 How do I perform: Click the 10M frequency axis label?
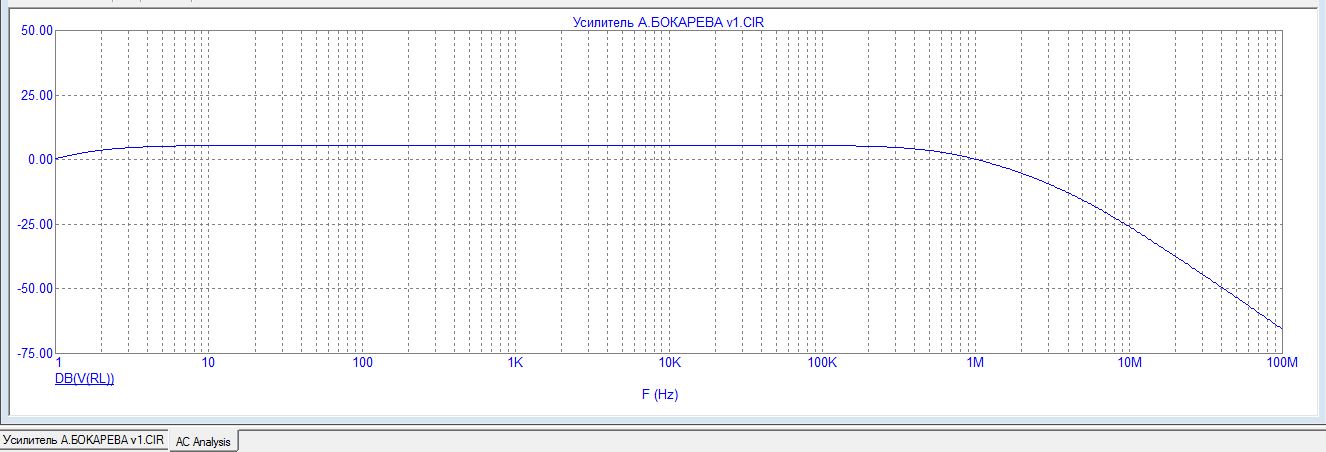(x=1129, y=362)
